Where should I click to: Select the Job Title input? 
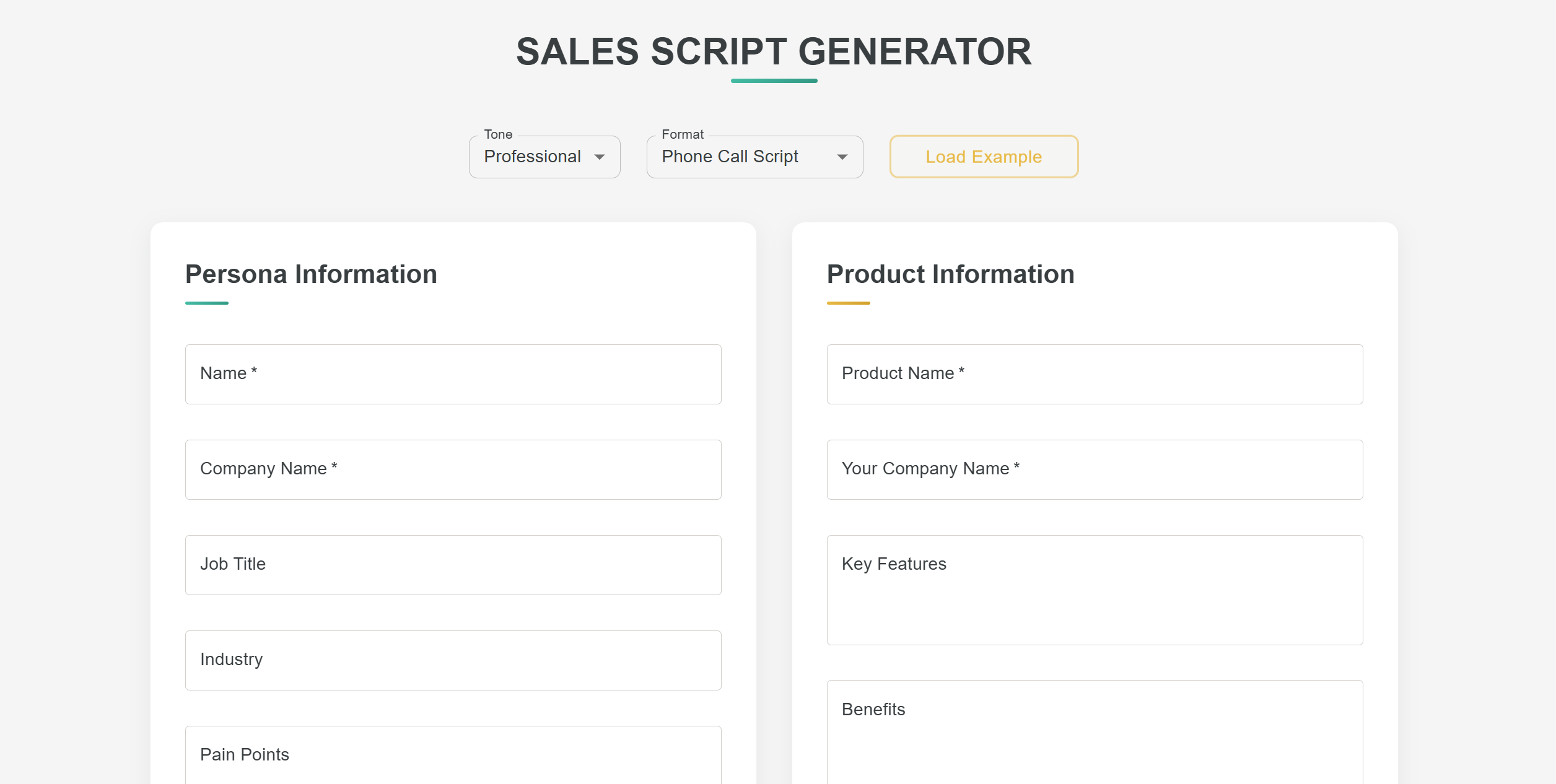(x=453, y=565)
